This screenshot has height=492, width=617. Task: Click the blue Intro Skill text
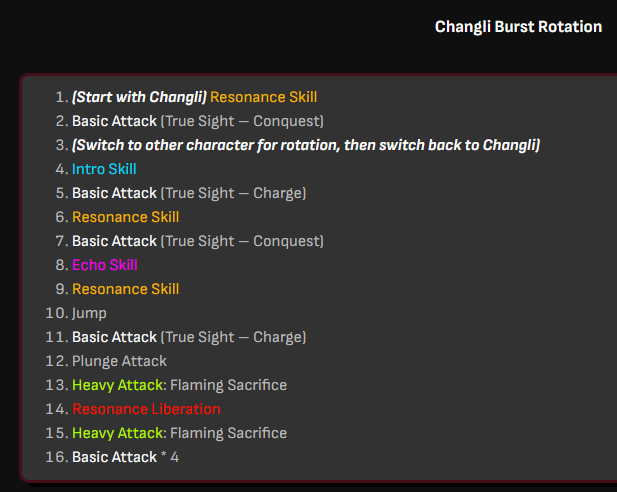(104, 169)
